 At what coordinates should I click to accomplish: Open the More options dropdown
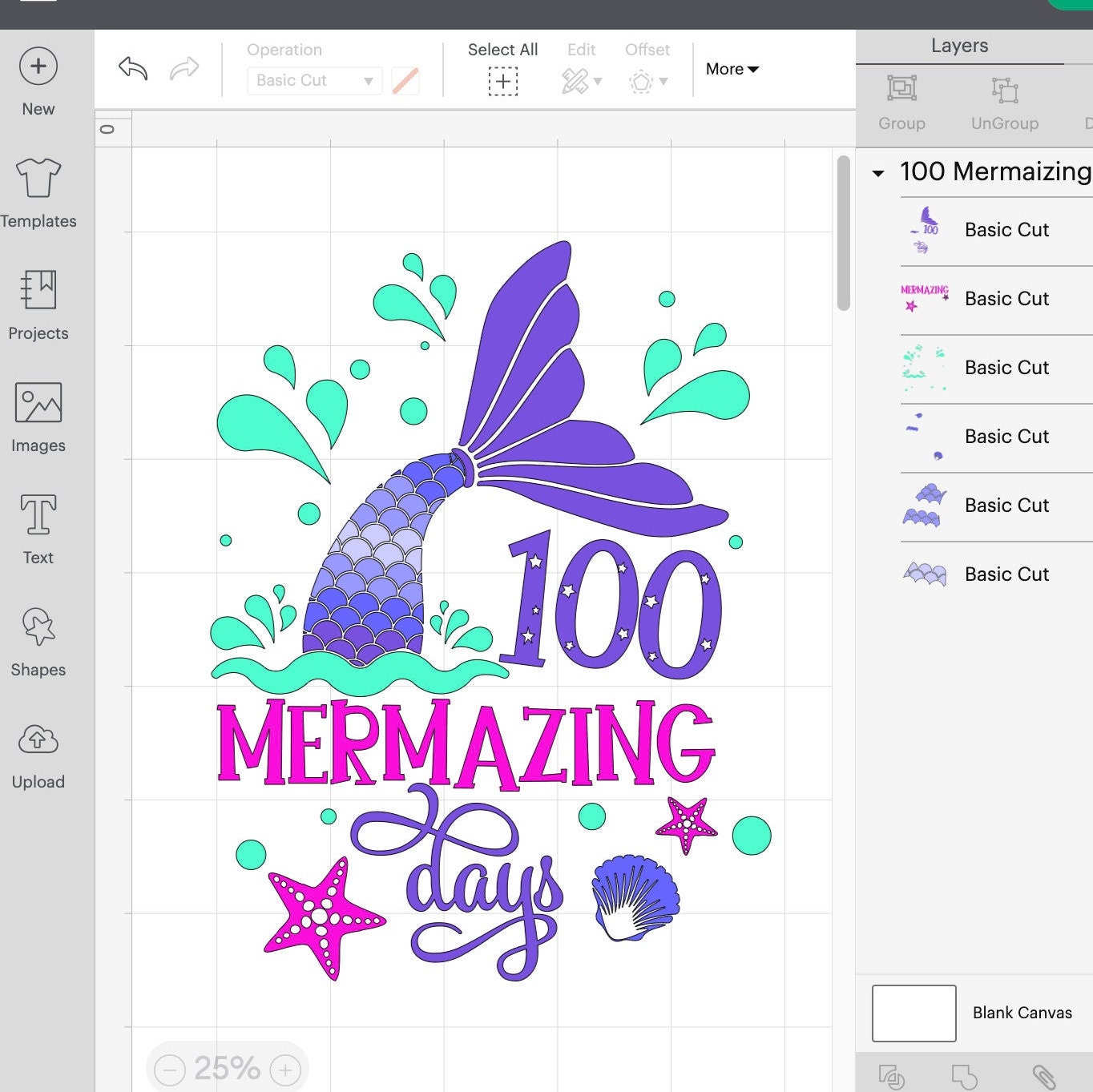coord(730,69)
